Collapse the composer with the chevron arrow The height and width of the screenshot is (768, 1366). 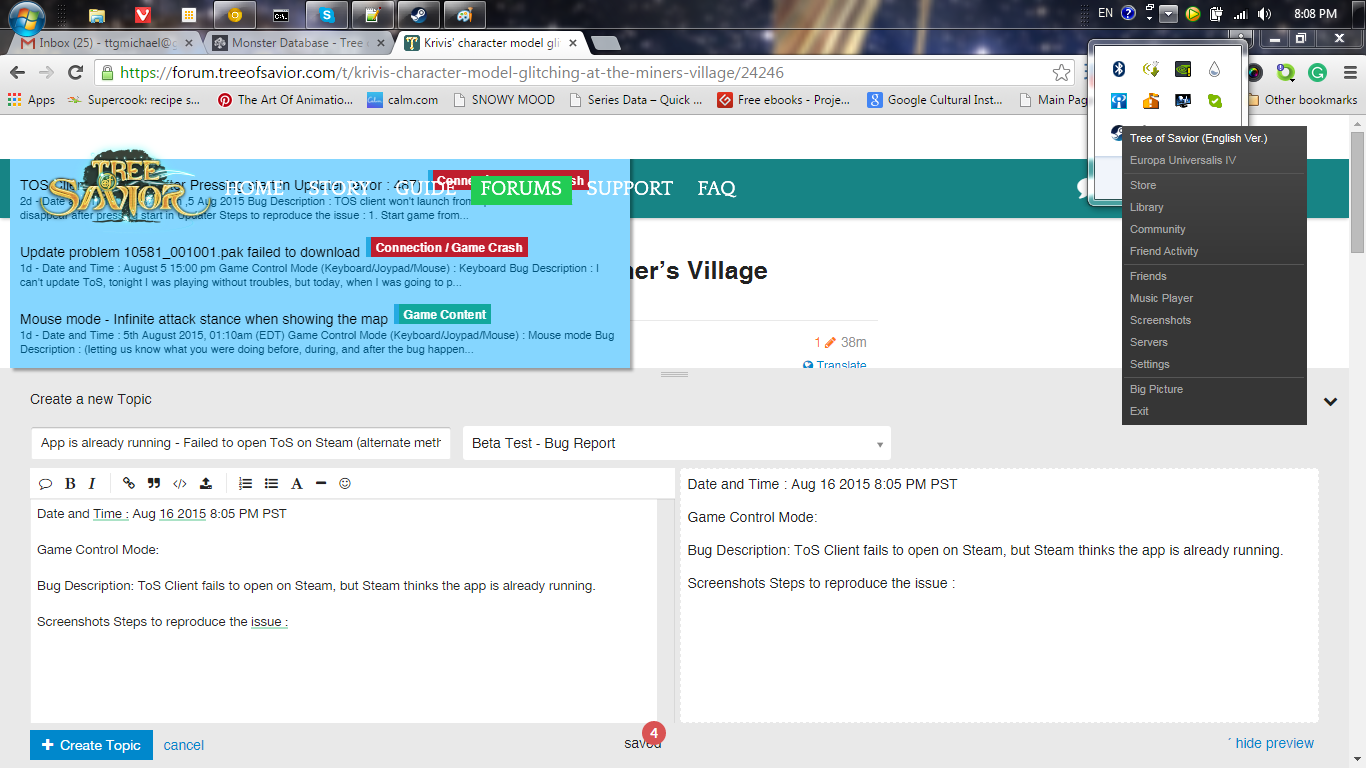(x=1330, y=402)
